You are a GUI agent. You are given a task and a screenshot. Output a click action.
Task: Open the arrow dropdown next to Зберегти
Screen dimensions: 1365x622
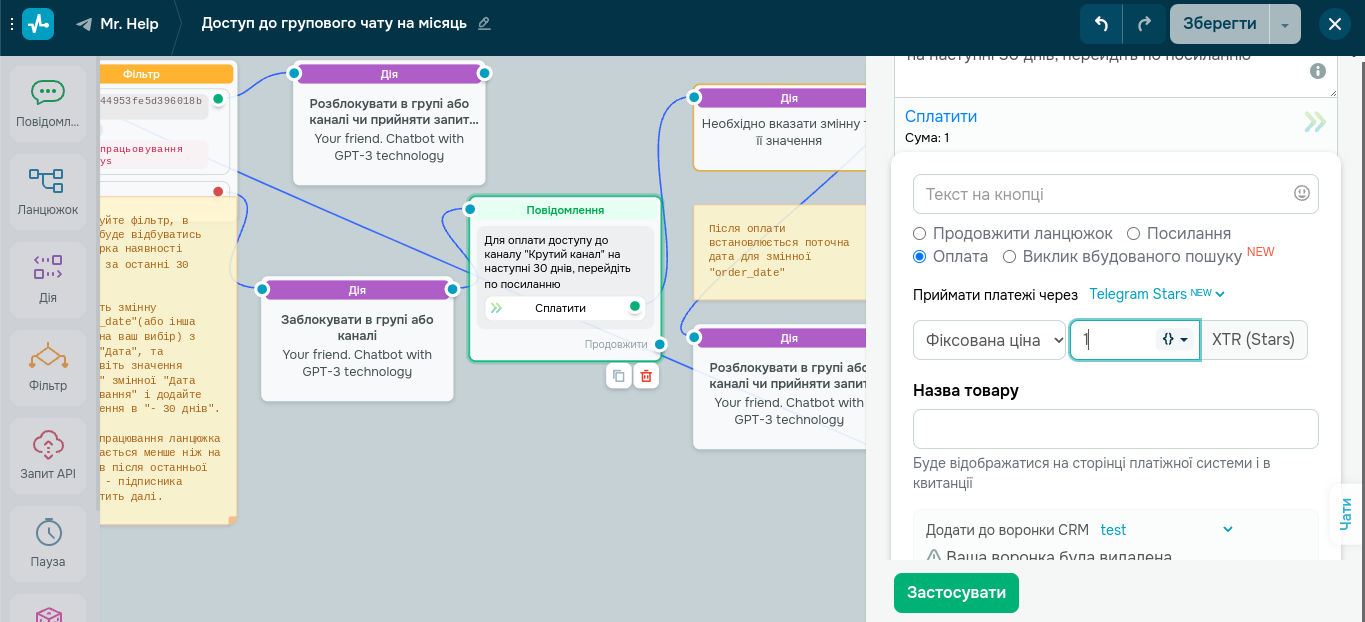click(x=1285, y=24)
